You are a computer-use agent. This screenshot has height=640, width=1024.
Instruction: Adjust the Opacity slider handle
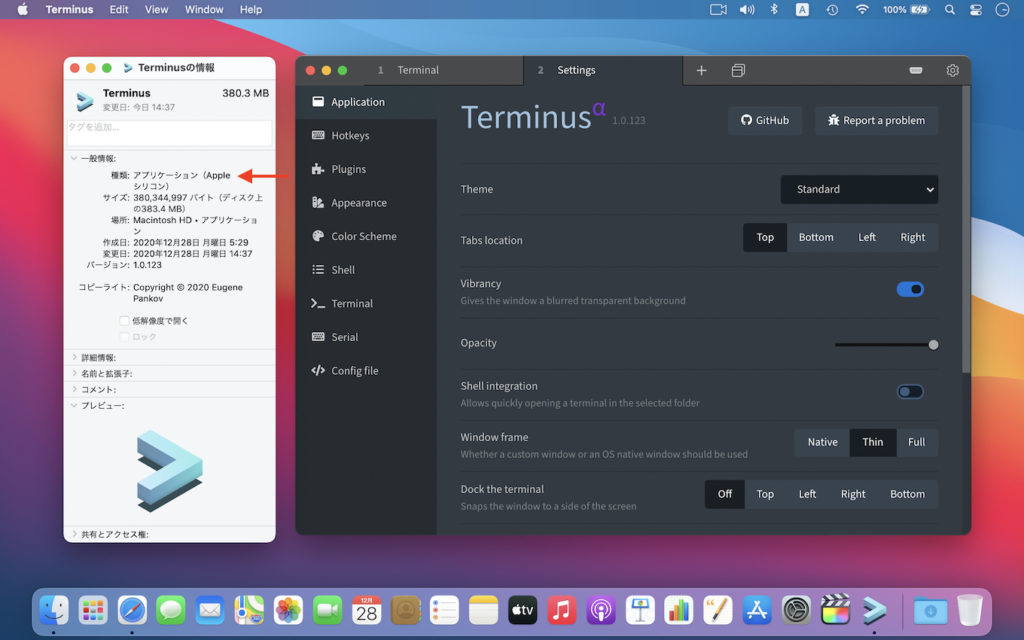point(933,344)
